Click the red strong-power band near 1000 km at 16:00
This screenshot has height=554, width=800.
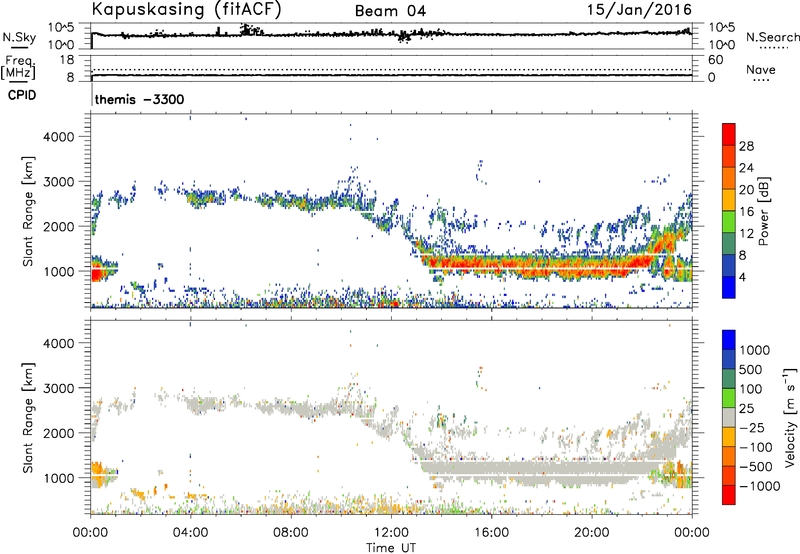coord(491,264)
